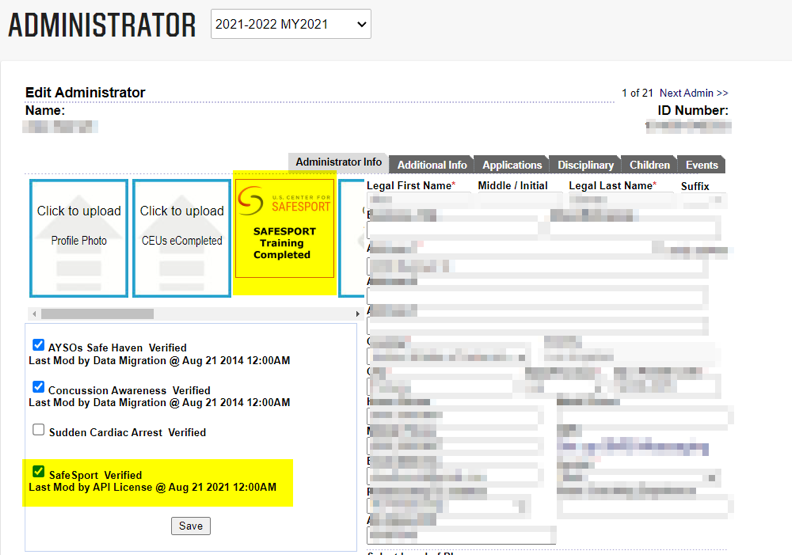
Task: Go to the Children tab
Action: click(x=650, y=165)
